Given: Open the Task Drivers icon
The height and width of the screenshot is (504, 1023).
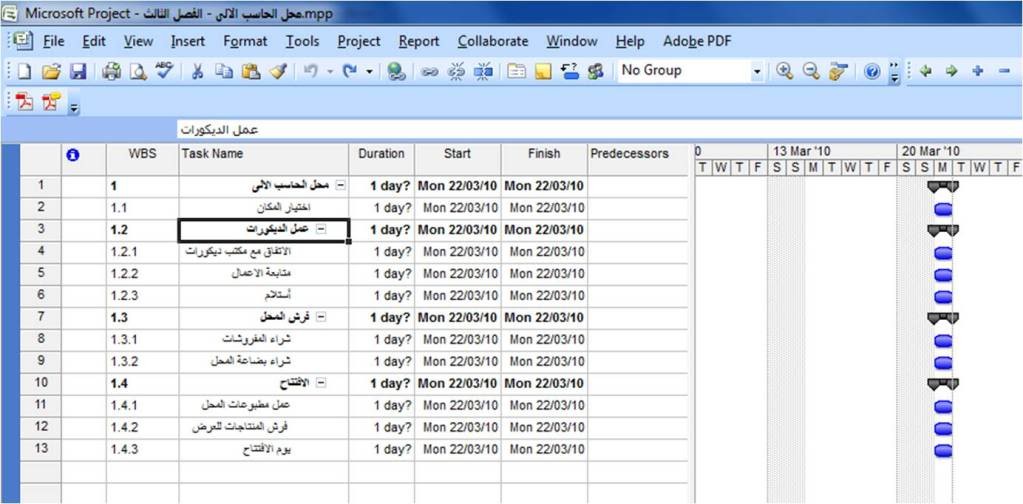Looking at the screenshot, I should (570, 71).
